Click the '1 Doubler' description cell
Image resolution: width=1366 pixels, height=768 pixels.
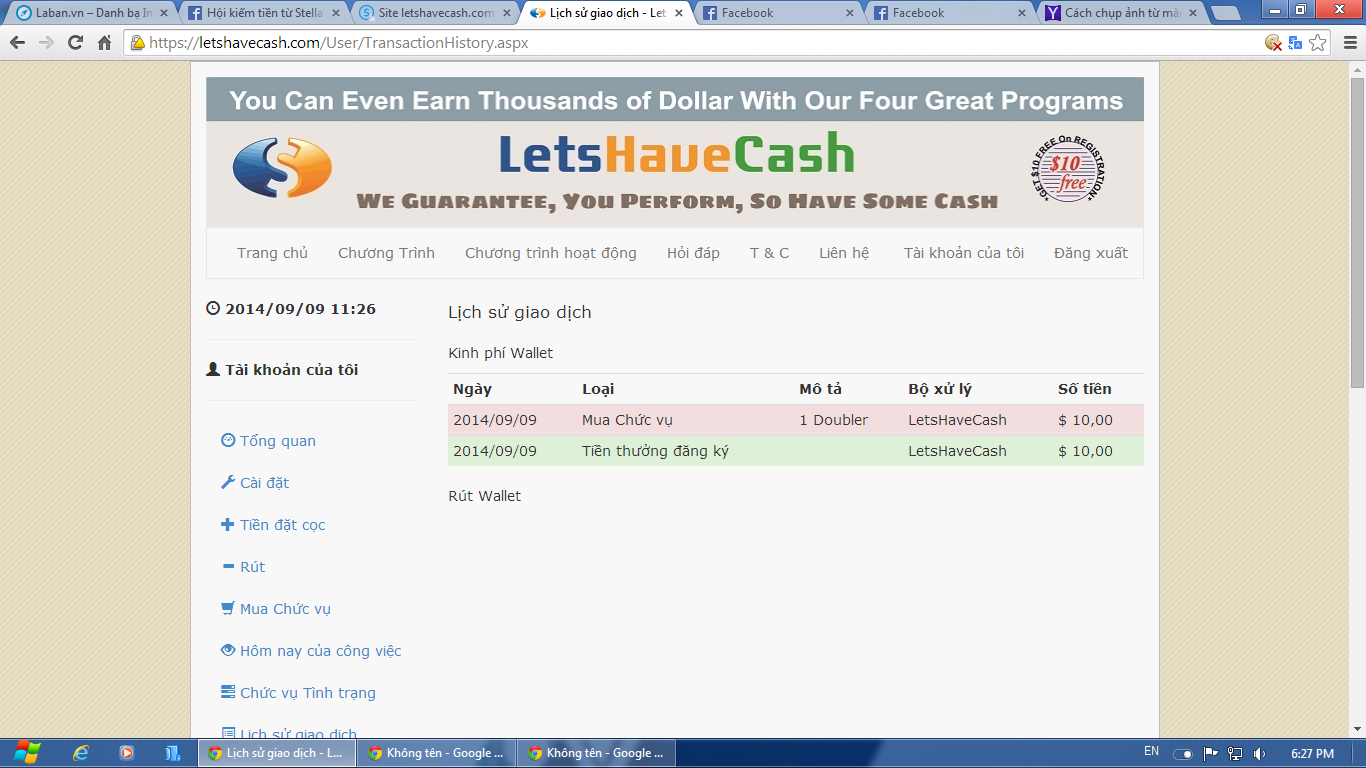834,420
